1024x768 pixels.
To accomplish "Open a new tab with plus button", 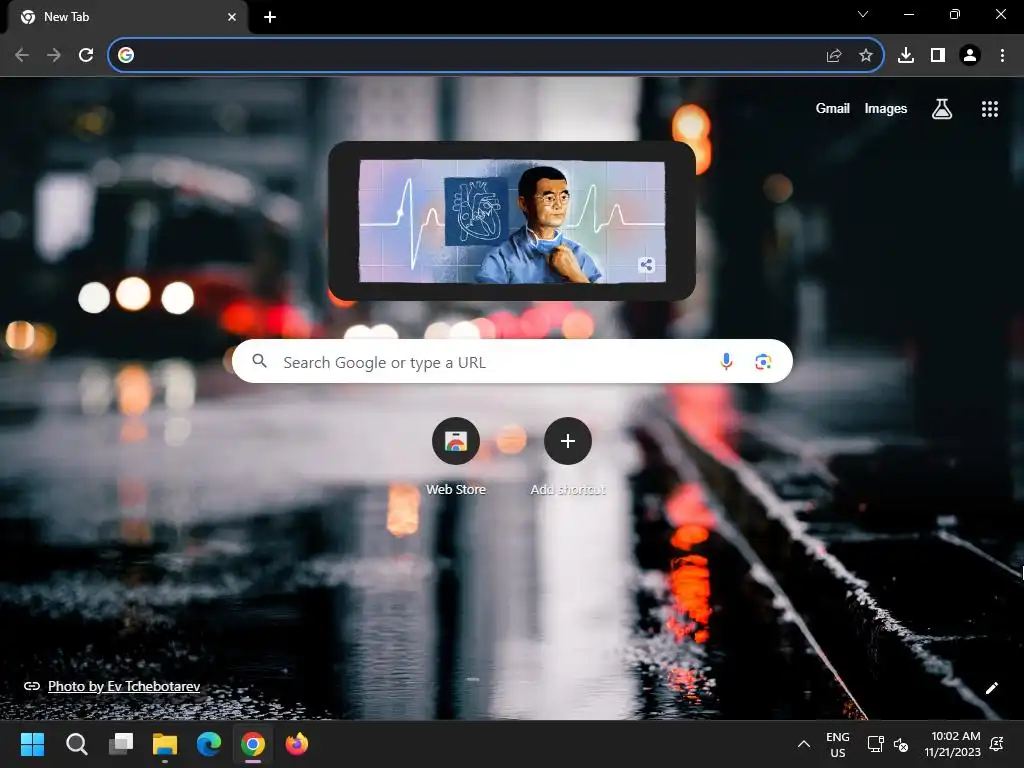I will [x=270, y=17].
